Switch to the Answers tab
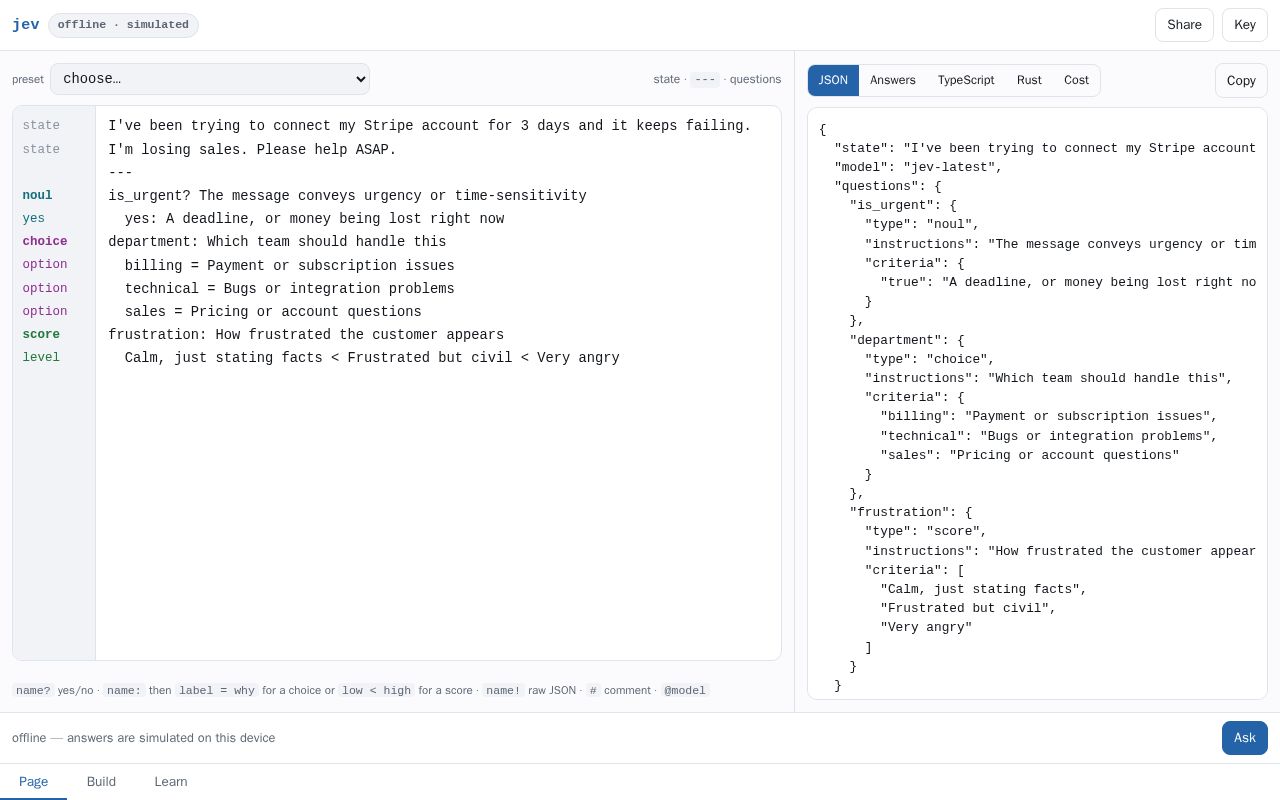This screenshot has width=1280, height=800. coord(893,80)
